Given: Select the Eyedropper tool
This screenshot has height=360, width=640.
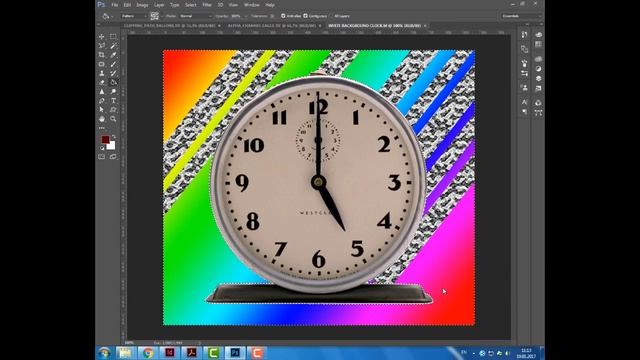Looking at the screenshot, I should pos(113,55).
